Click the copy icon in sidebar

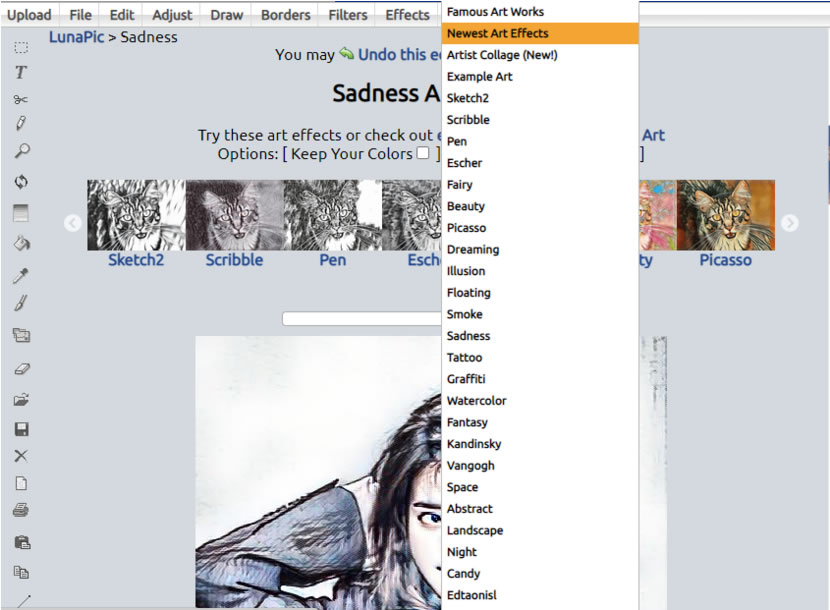21,572
